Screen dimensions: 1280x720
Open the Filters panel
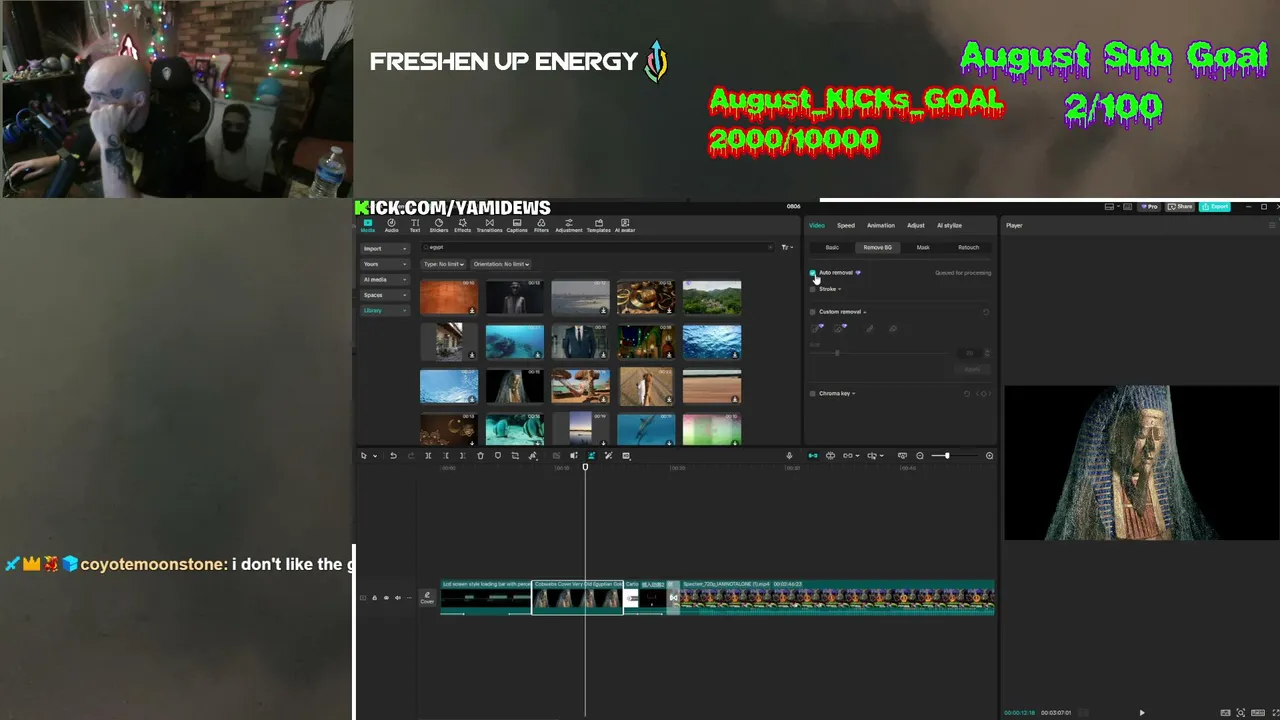(x=541, y=225)
